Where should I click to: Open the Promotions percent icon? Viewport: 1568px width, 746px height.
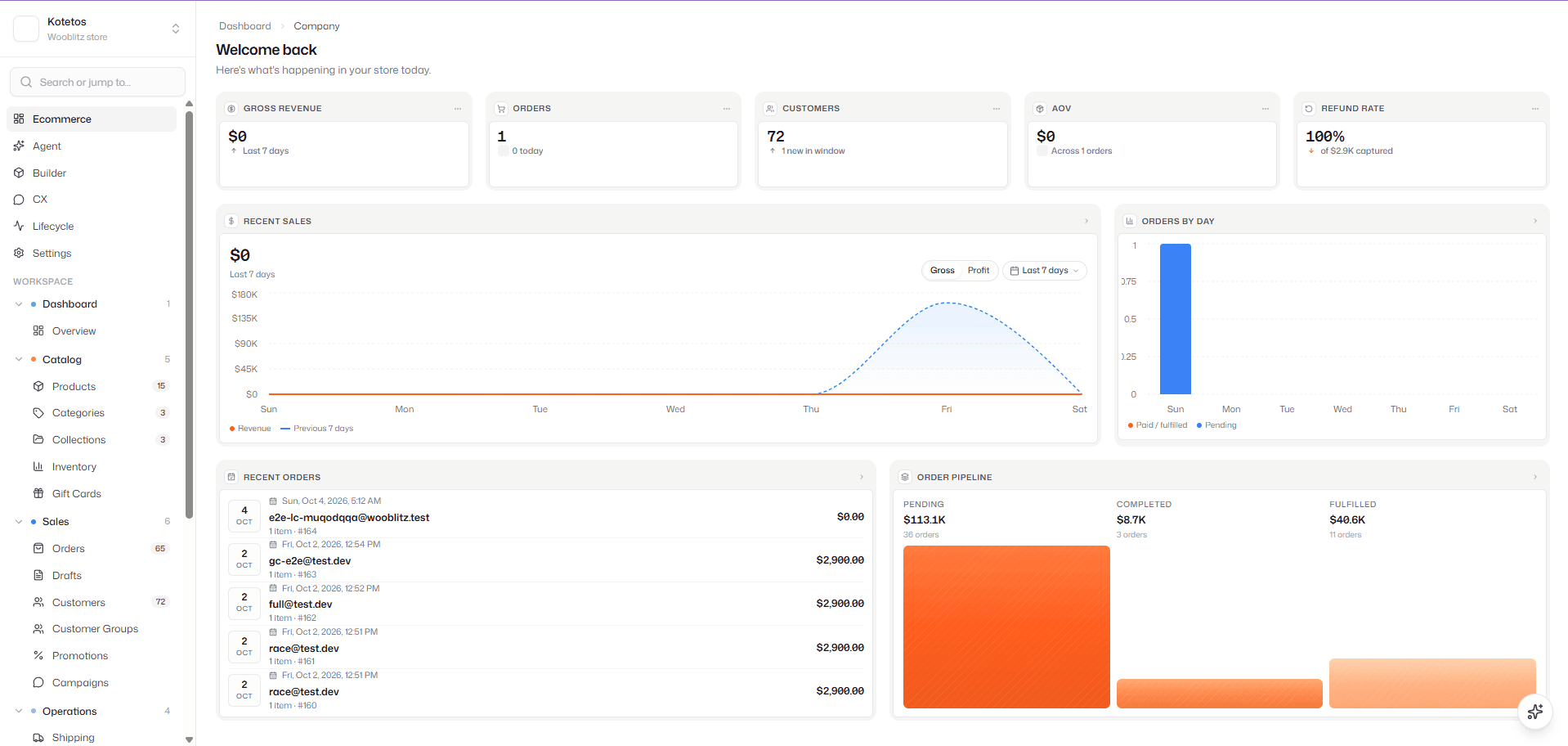pos(38,655)
